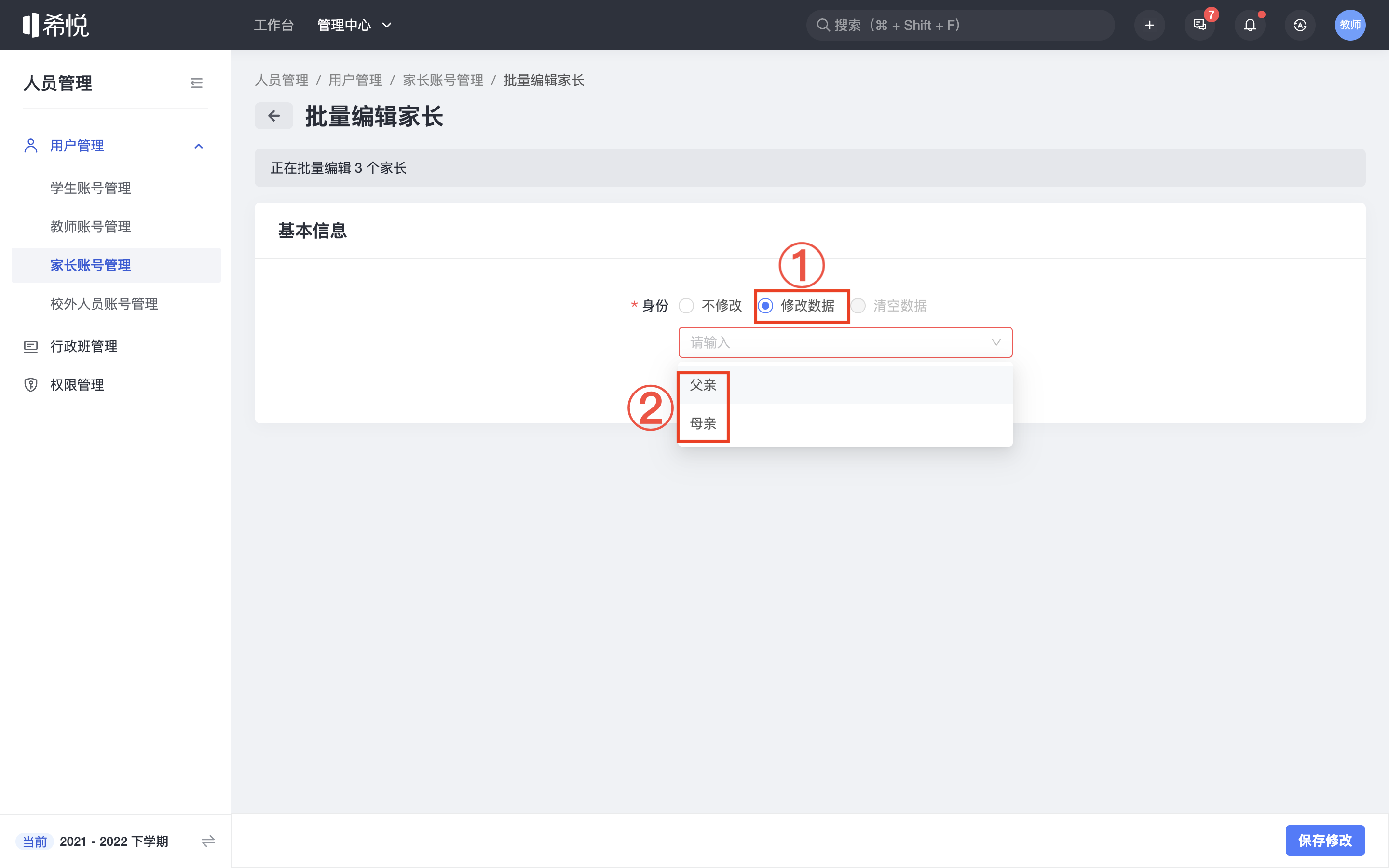Click the 批量编辑家长 breadcrumb text
This screenshot has height=868, width=1389.
click(544, 81)
